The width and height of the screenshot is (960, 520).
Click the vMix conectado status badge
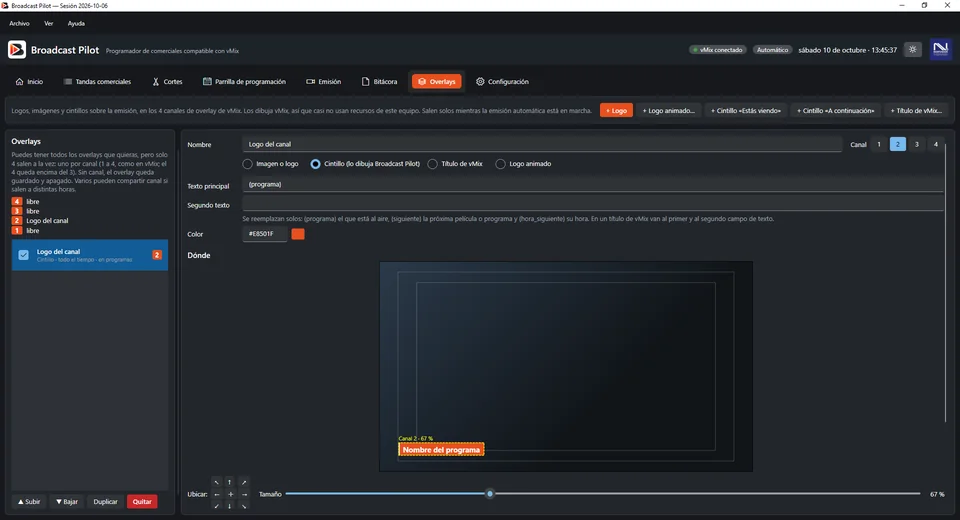[718, 50]
